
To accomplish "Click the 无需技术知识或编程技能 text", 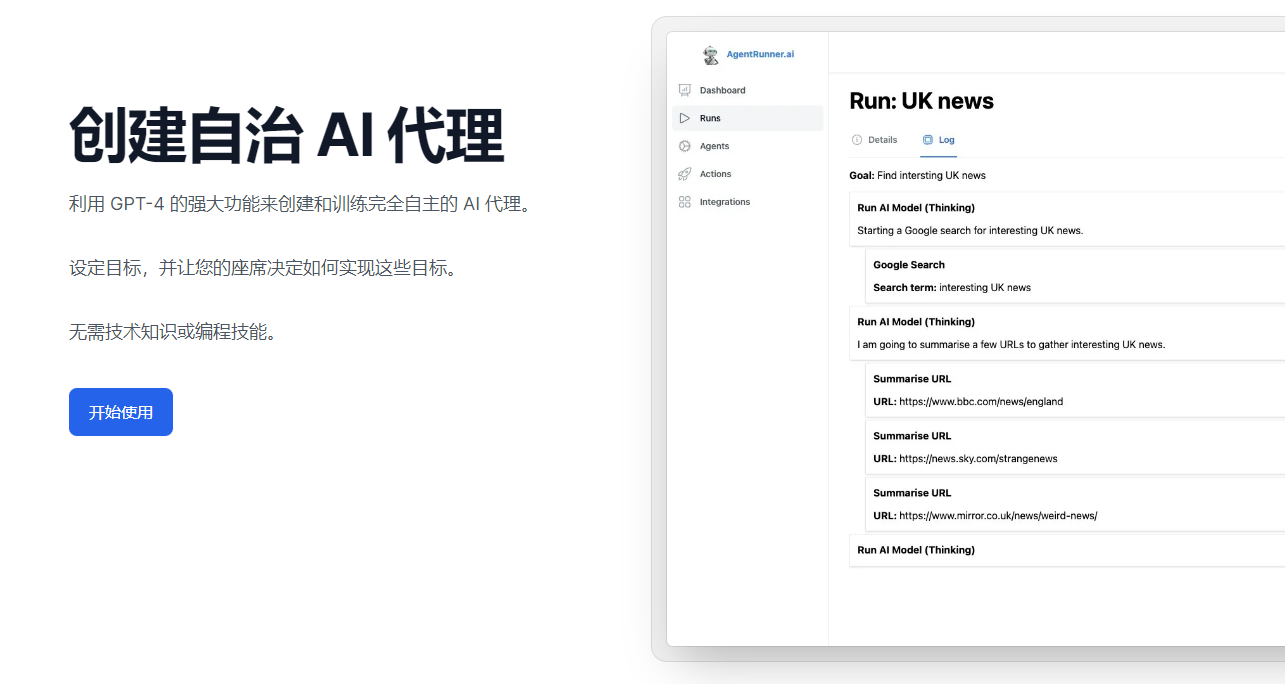I will pyautogui.click(x=173, y=332).
